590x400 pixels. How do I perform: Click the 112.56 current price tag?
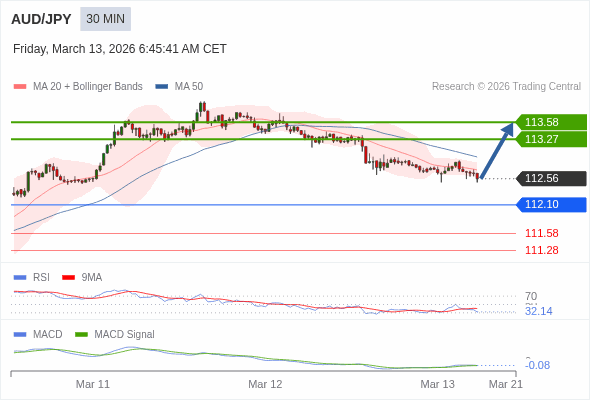tap(551, 178)
